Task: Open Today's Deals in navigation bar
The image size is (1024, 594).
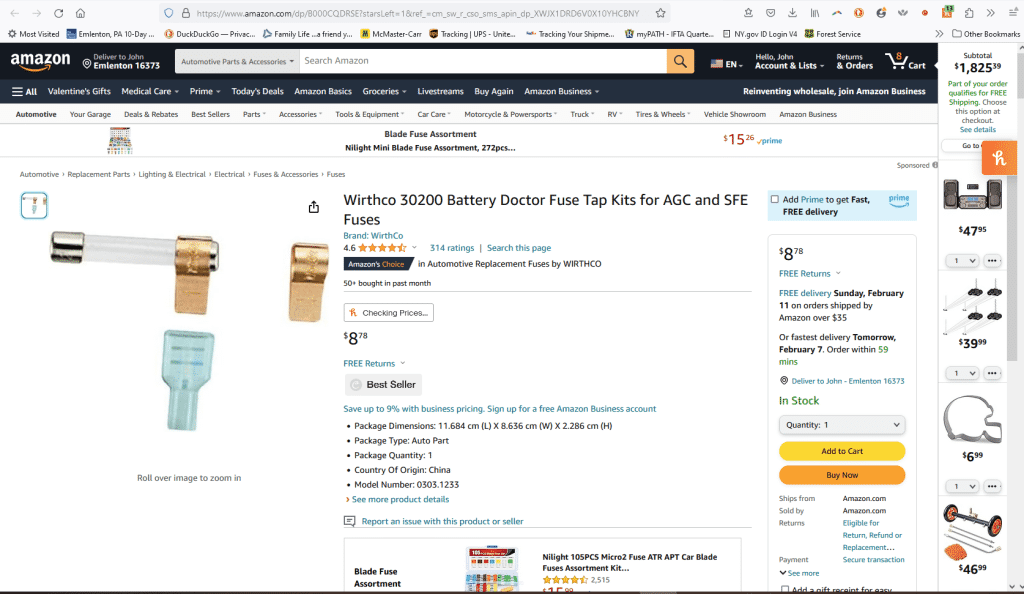Action: (257, 91)
